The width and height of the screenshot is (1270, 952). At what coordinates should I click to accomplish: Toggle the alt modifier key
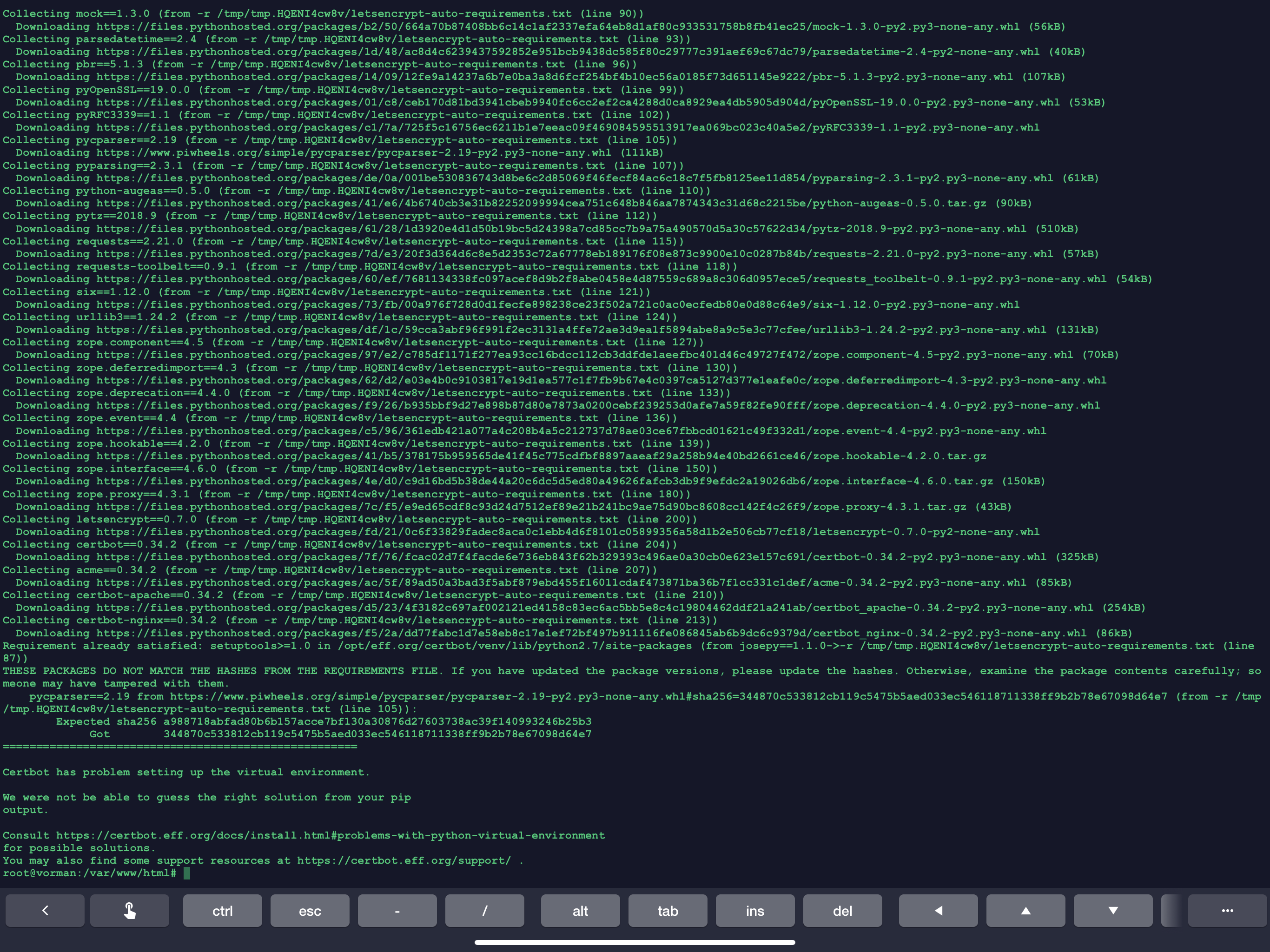click(580, 911)
